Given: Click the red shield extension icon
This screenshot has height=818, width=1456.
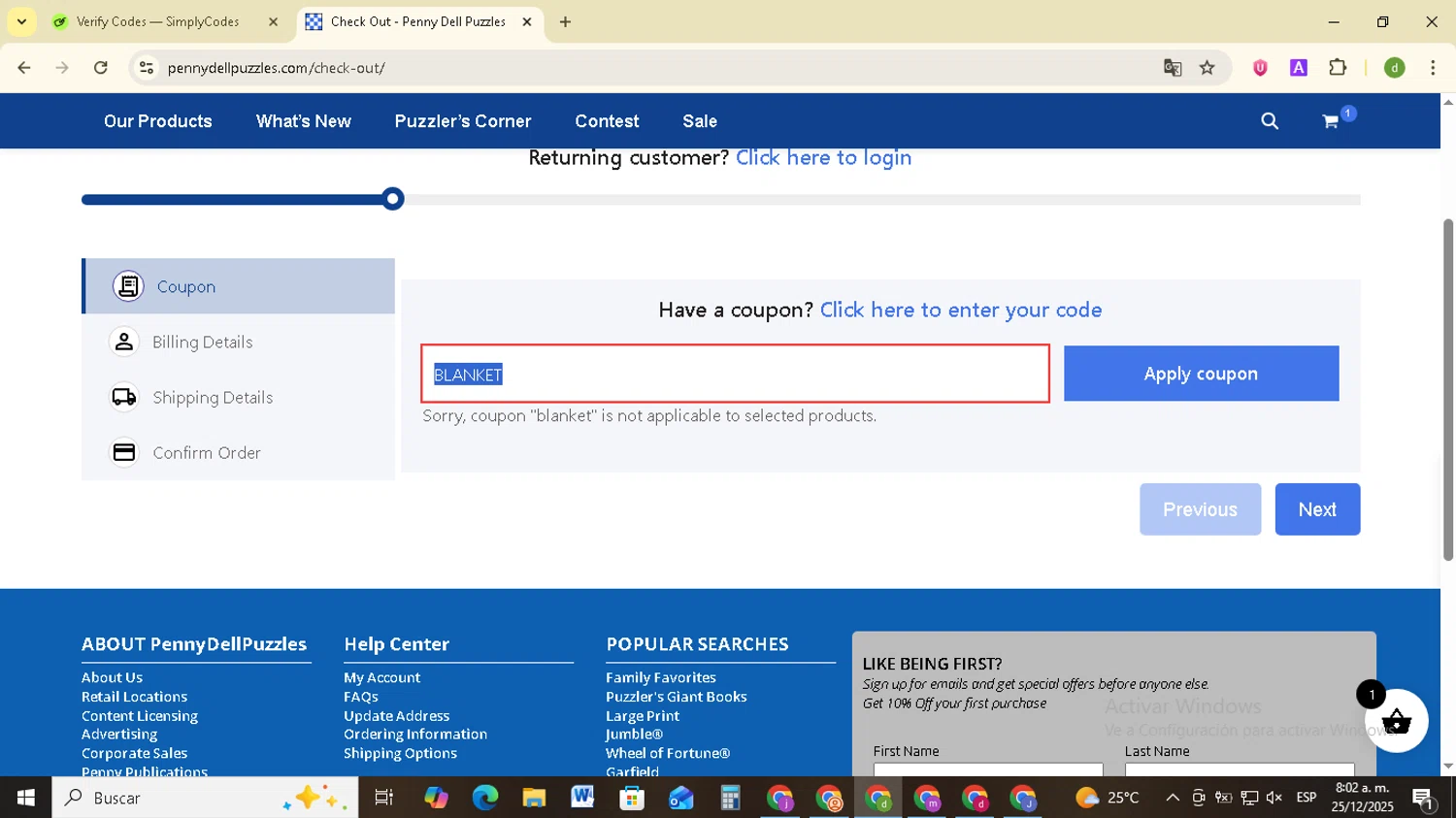Looking at the screenshot, I should 1260,68.
